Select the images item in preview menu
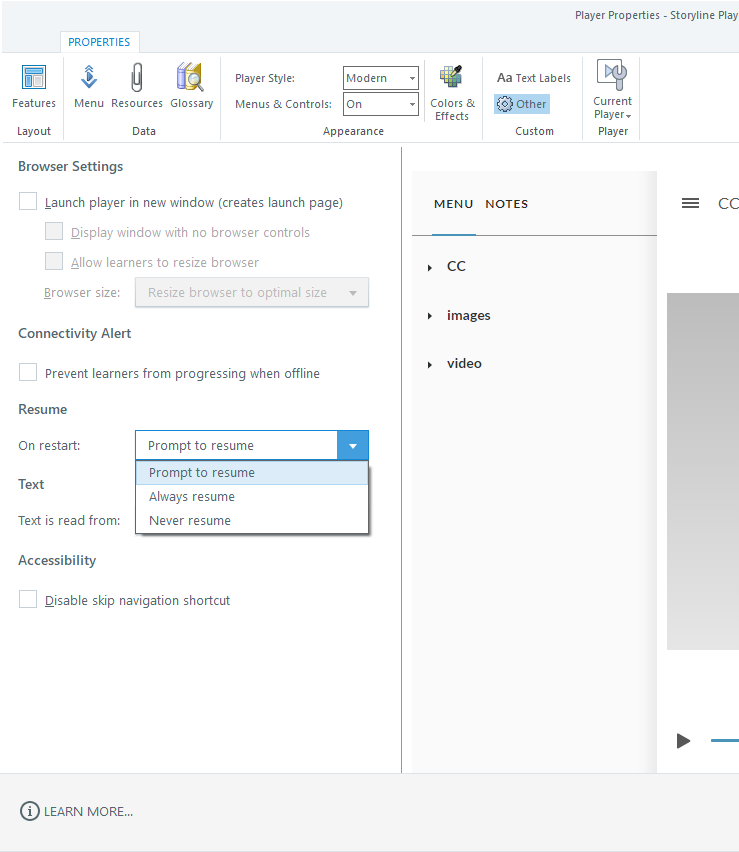 click(x=468, y=315)
